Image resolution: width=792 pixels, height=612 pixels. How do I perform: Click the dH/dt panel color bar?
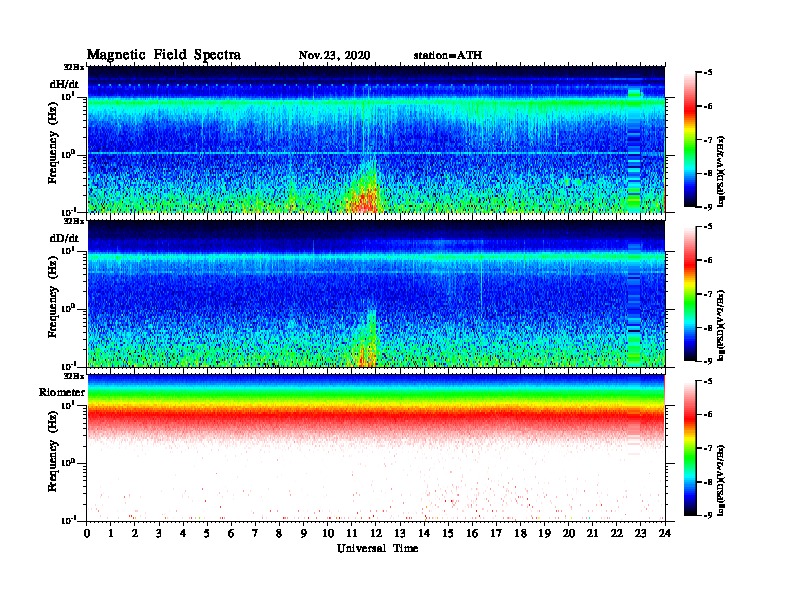(x=690, y=140)
